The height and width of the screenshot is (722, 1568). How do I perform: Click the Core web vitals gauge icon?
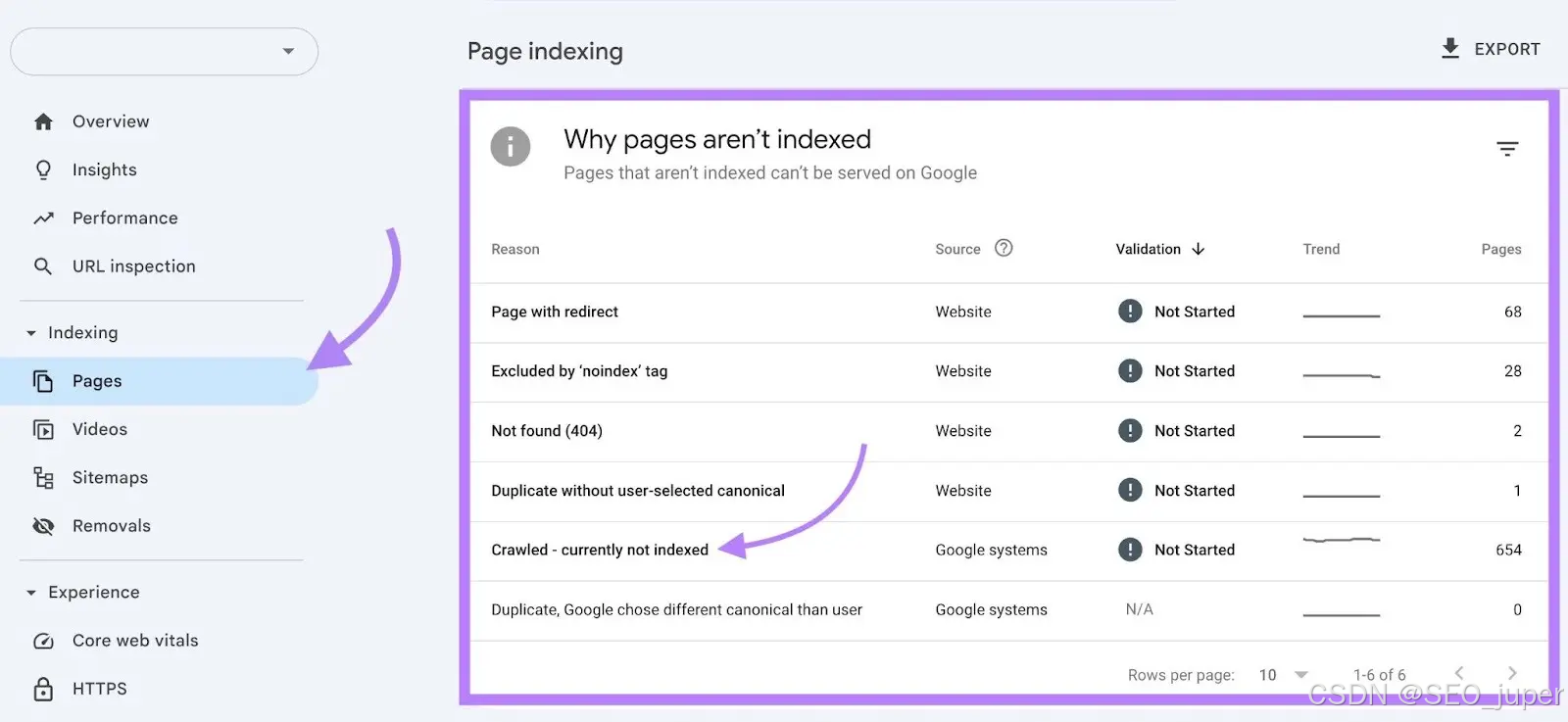pyautogui.click(x=43, y=641)
